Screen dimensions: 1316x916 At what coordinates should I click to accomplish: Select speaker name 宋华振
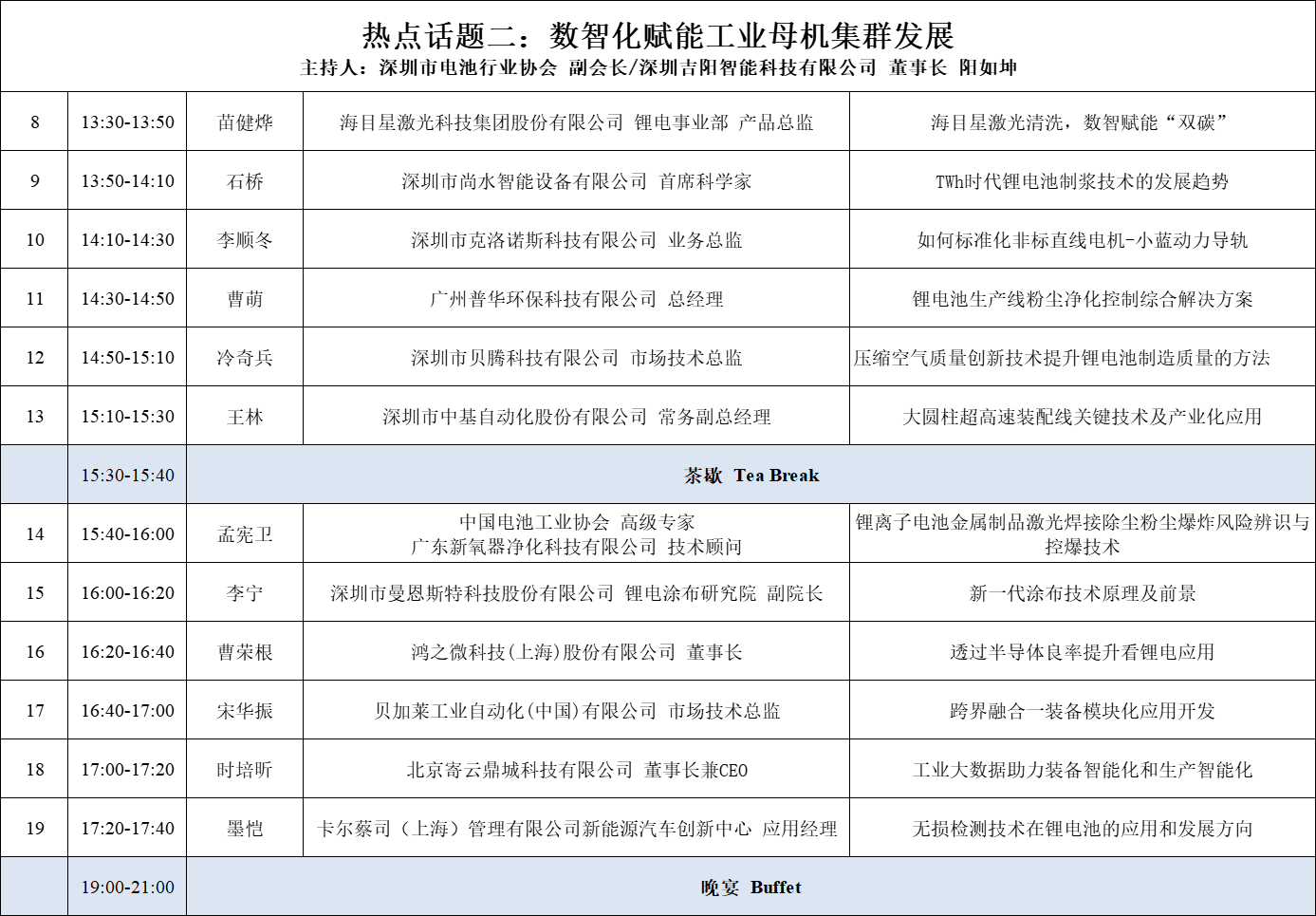pyautogui.click(x=245, y=710)
